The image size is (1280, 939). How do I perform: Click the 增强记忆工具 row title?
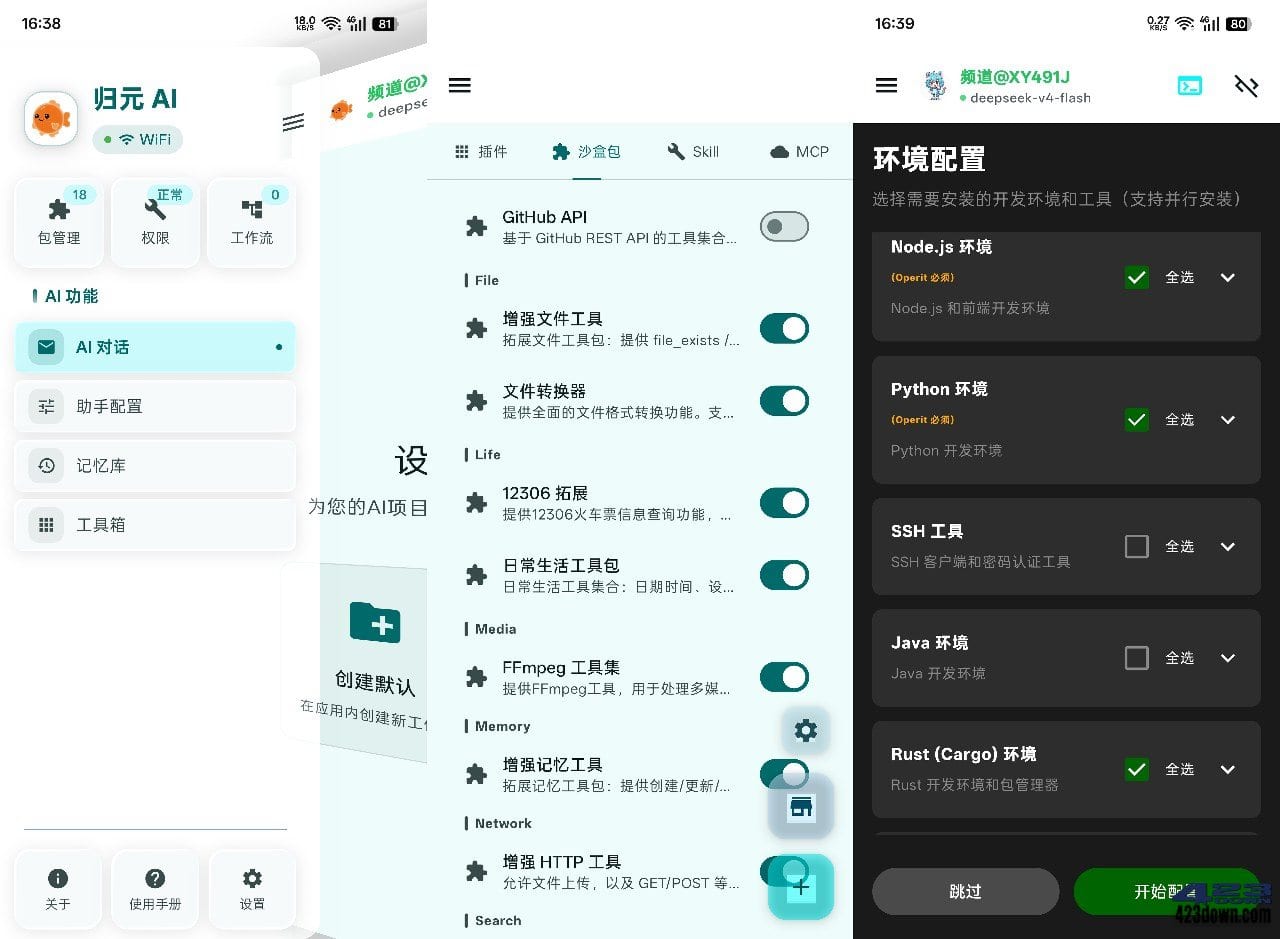click(x=552, y=765)
